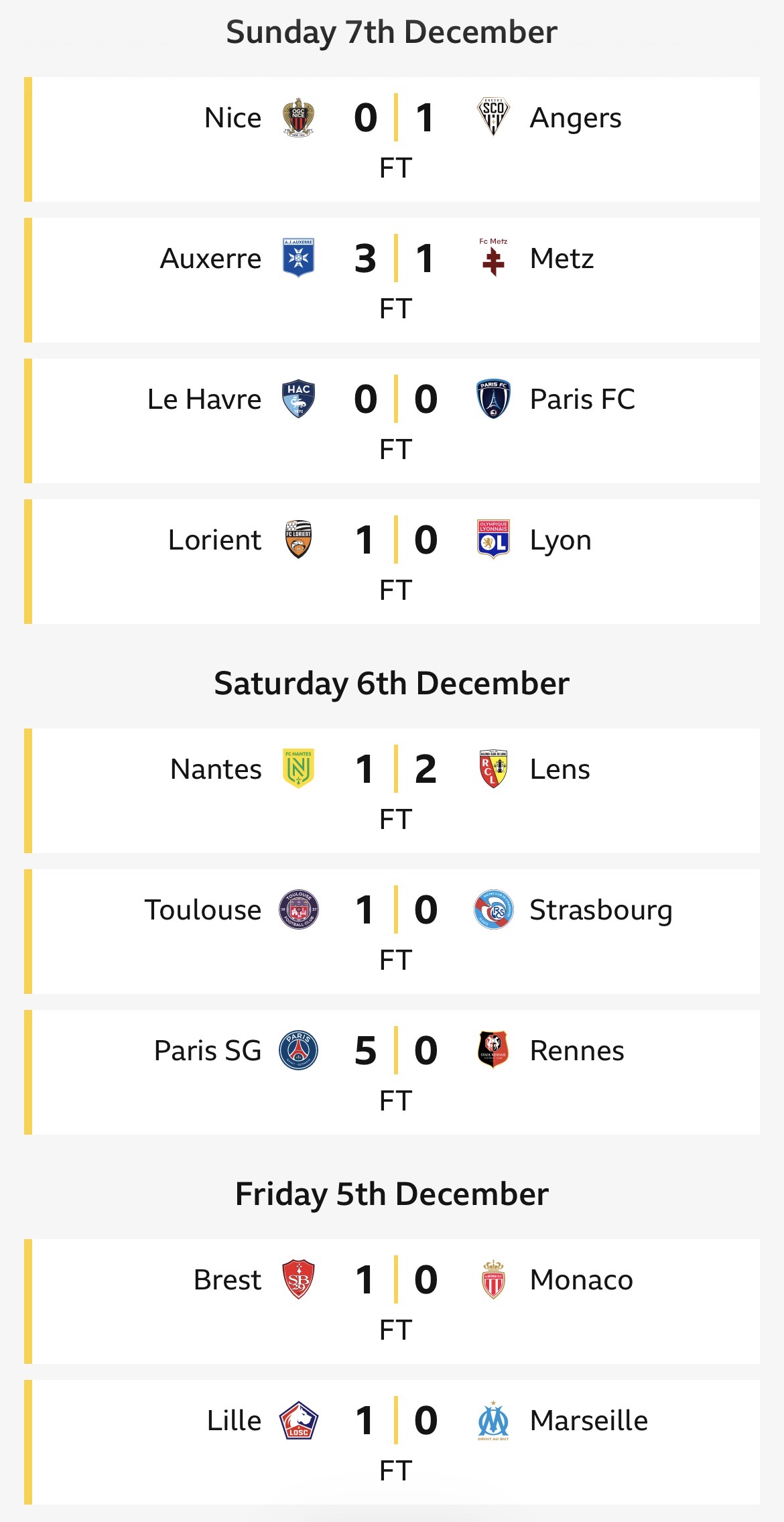The width and height of the screenshot is (784, 1522).
Task: Click the Strasbourg team name
Action: pos(600,910)
